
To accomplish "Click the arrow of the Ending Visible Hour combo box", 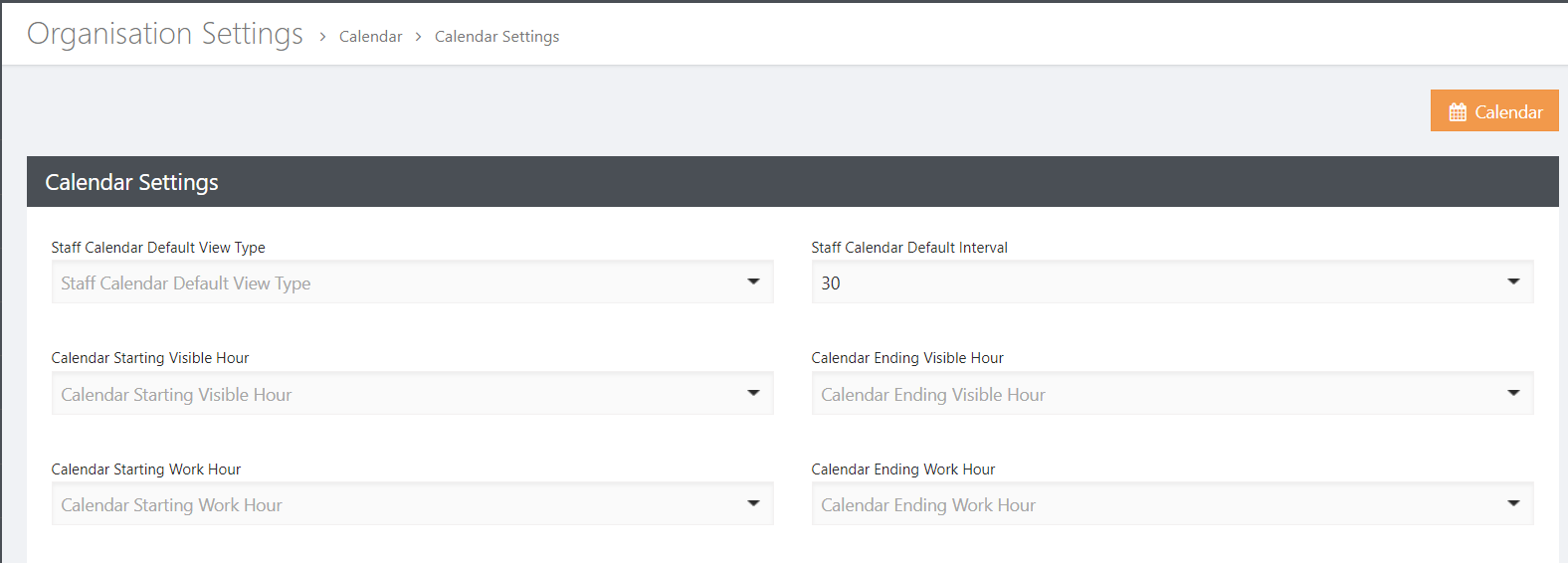I will [x=1513, y=393].
